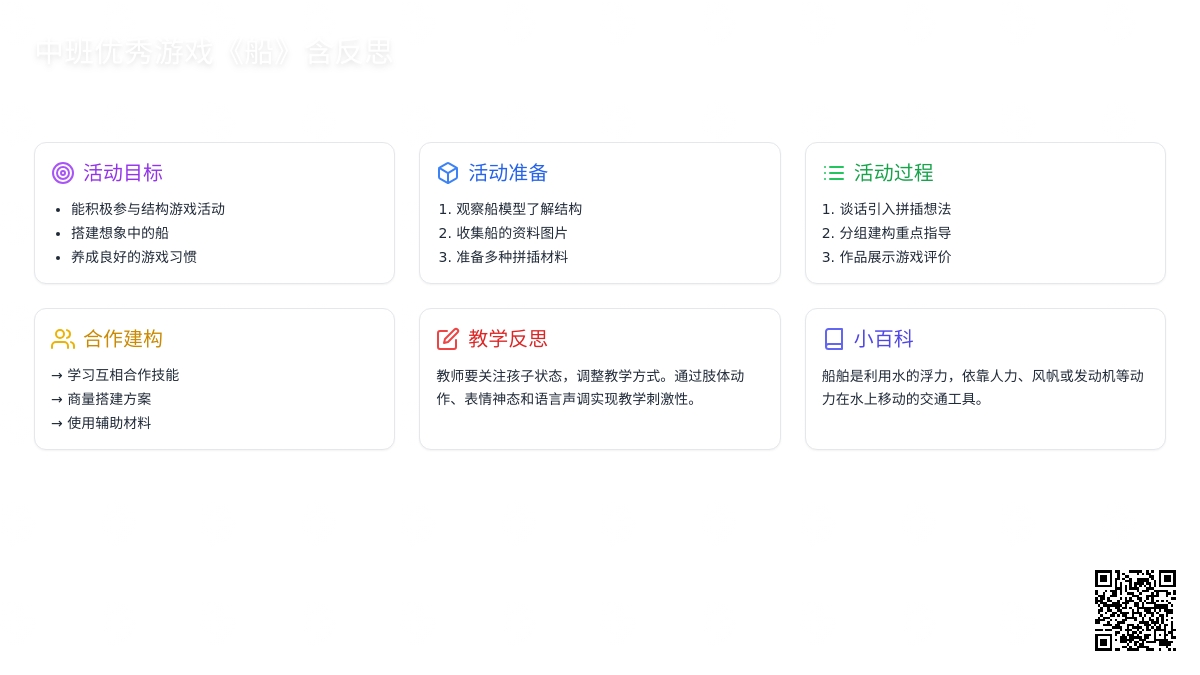The image size is (1200, 675).
Task: Click list item 能积极参与结构游戏活动
Action: click(x=148, y=209)
